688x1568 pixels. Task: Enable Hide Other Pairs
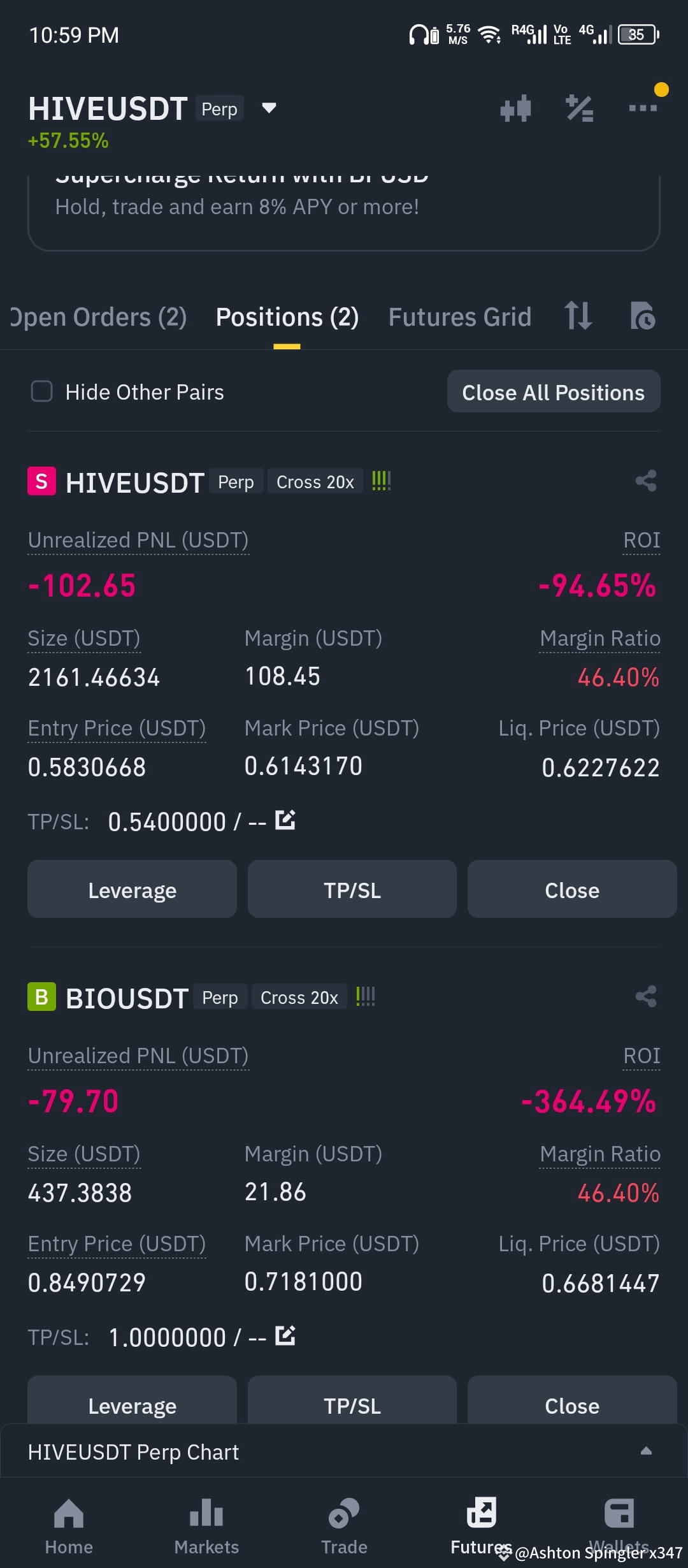[41, 391]
